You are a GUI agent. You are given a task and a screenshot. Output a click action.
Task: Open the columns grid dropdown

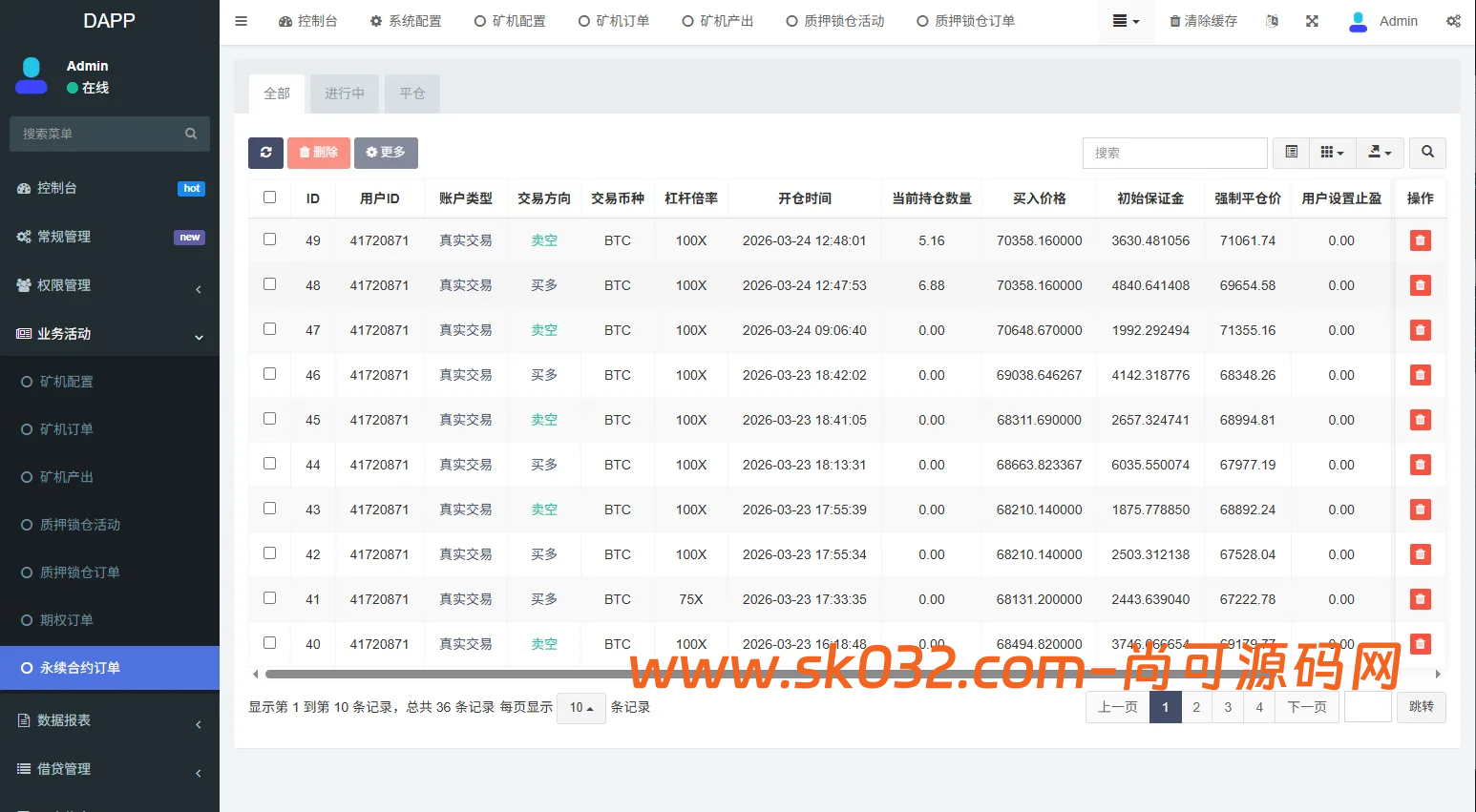(x=1332, y=153)
